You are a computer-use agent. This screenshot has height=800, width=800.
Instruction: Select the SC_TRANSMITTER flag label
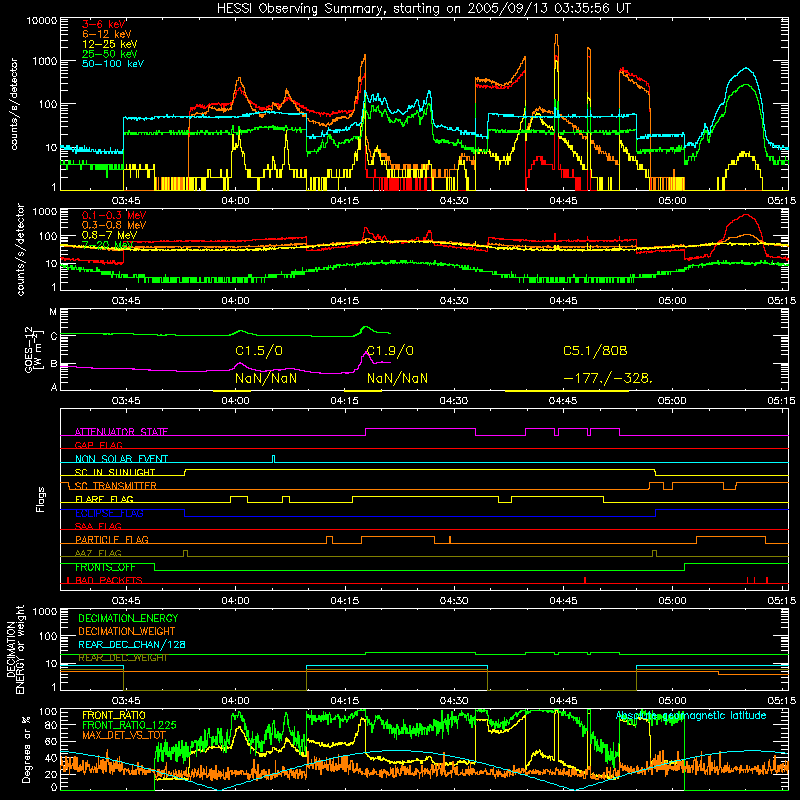[x=116, y=486]
